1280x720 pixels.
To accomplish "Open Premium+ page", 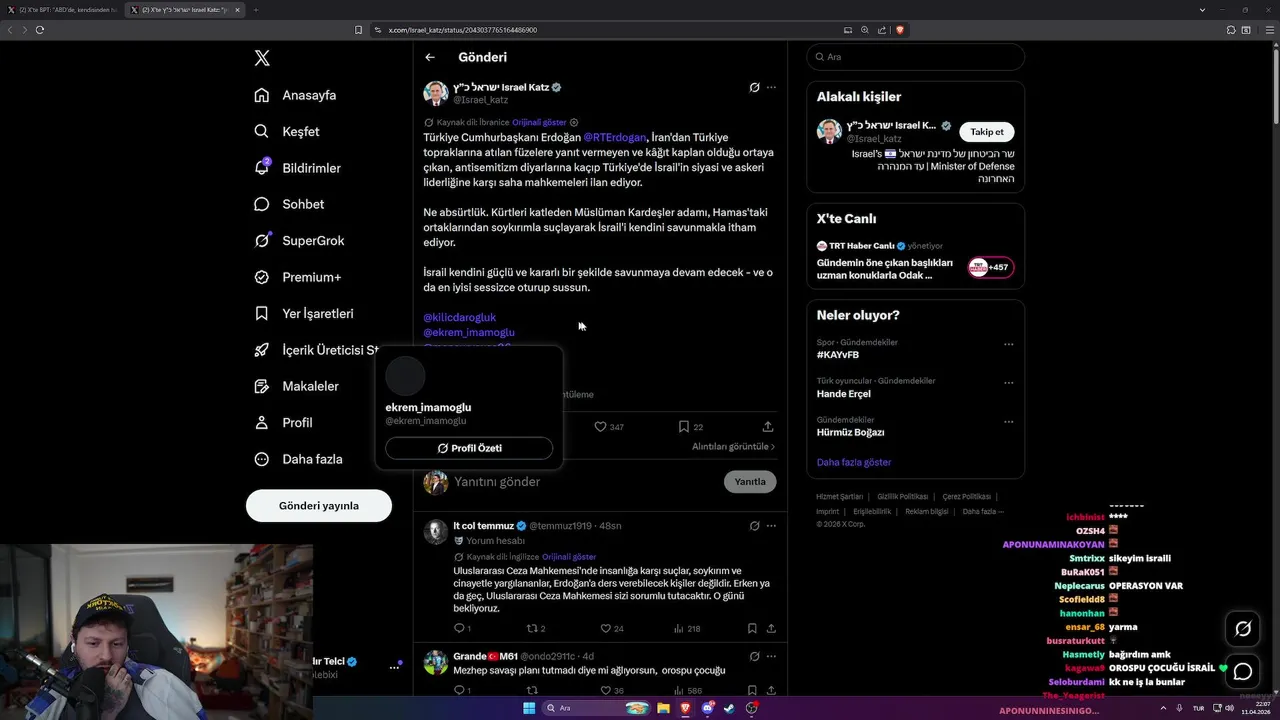I will pyautogui.click(x=297, y=277).
